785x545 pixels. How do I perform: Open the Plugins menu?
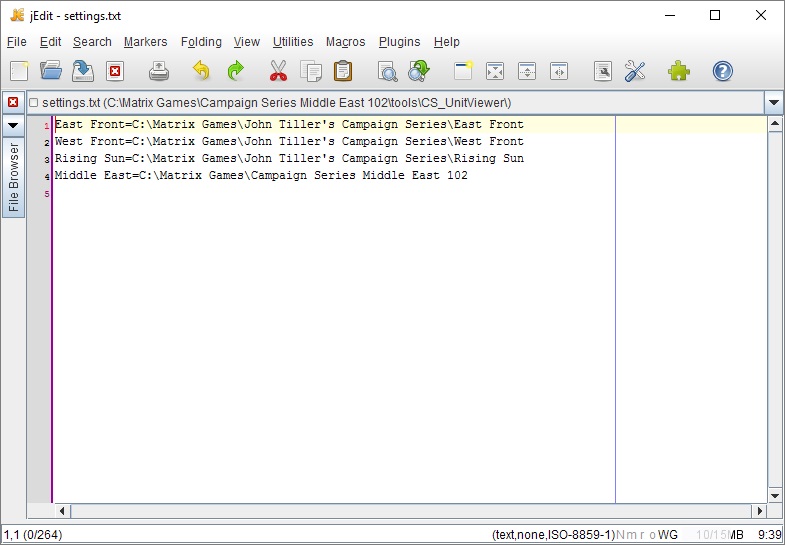coord(400,42)
